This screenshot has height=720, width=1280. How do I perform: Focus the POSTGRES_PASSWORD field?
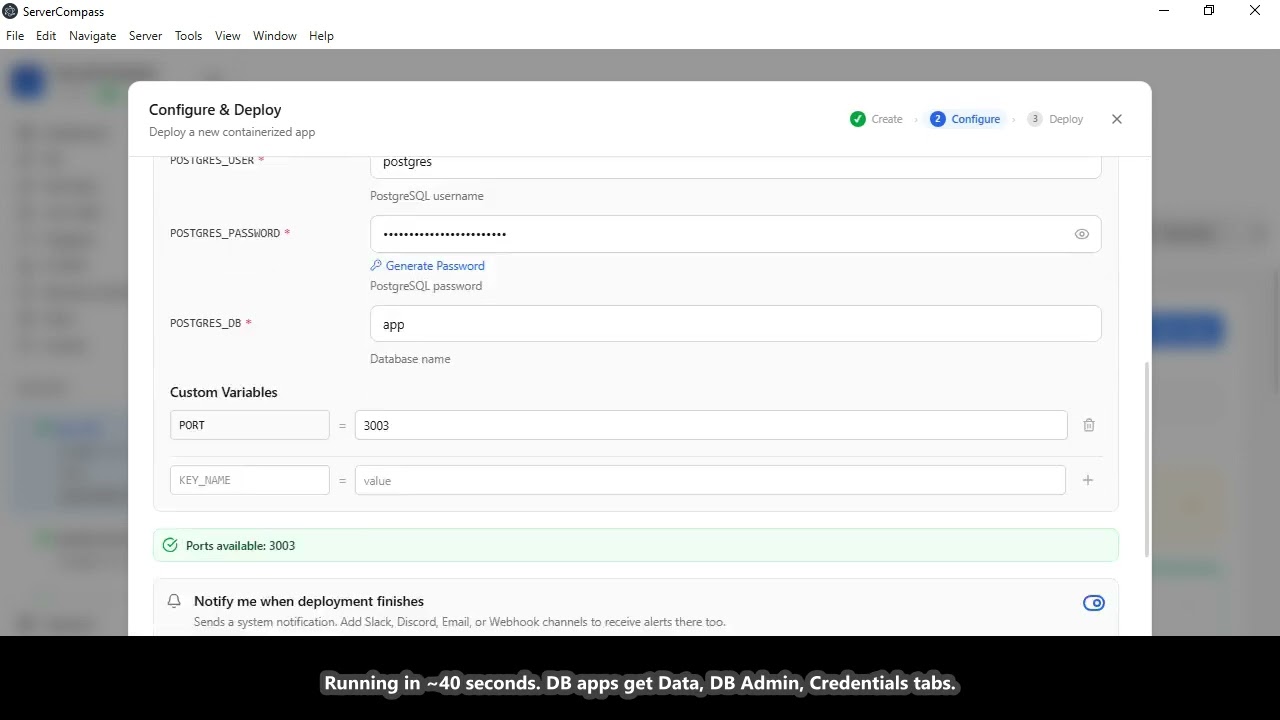(735, 234)
